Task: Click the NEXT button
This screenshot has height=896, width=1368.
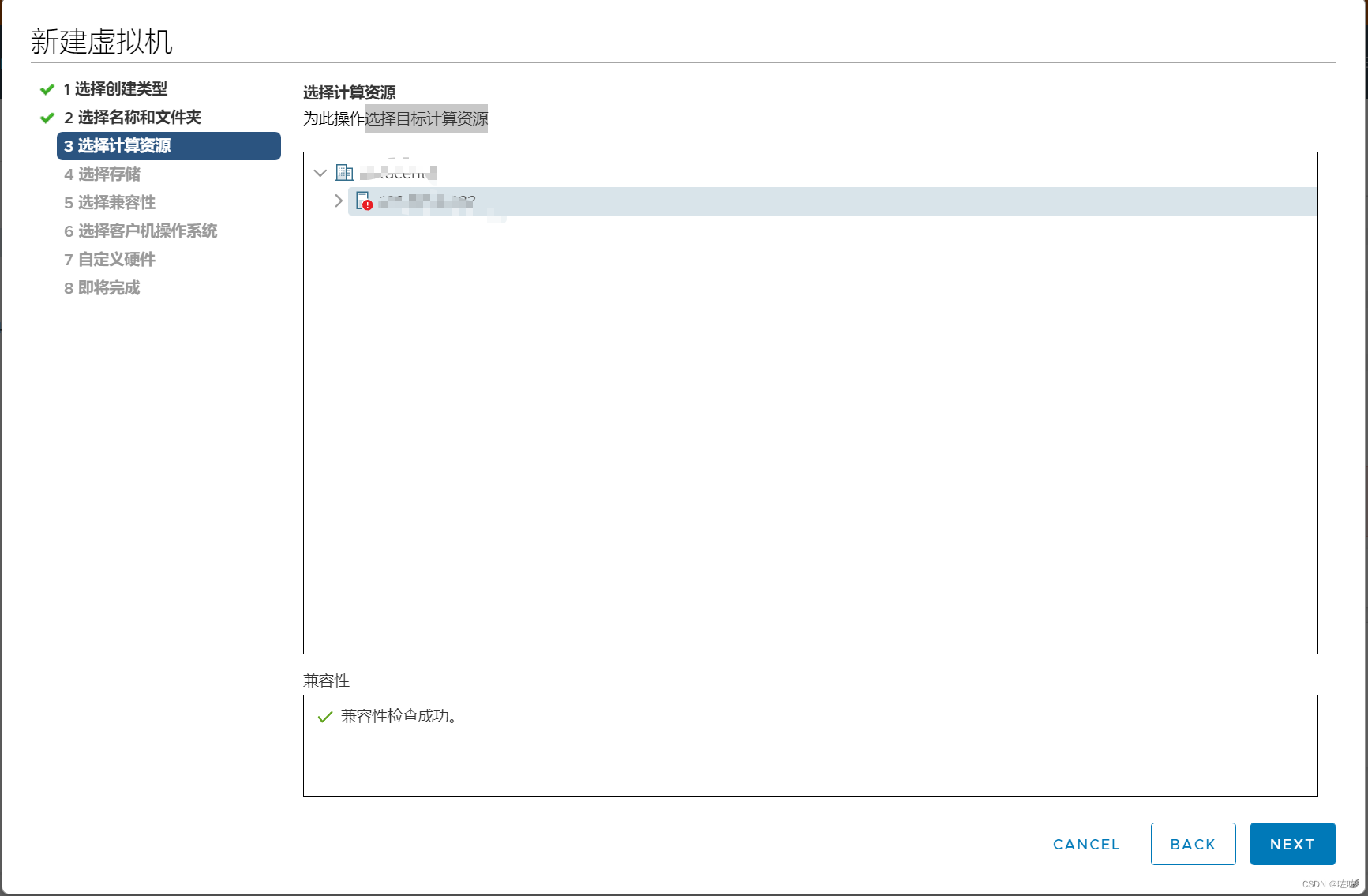Action: [1292, 844]
